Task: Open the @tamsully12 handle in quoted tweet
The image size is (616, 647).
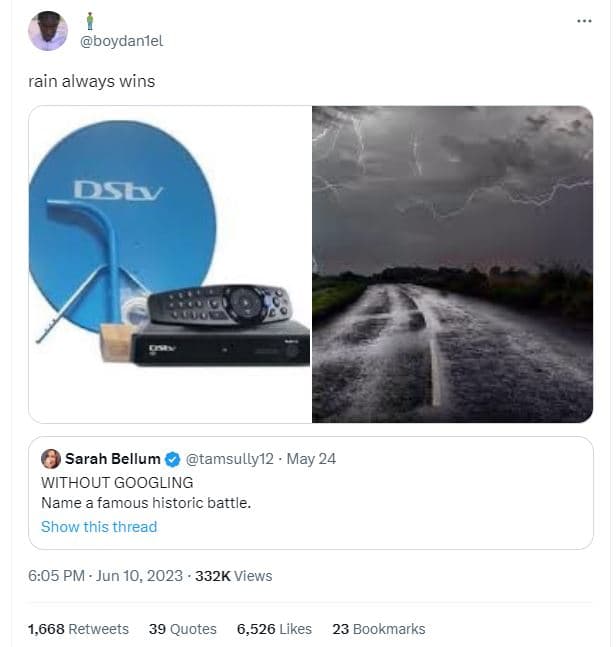Action: pyautogui.click(x=229, y=459)
